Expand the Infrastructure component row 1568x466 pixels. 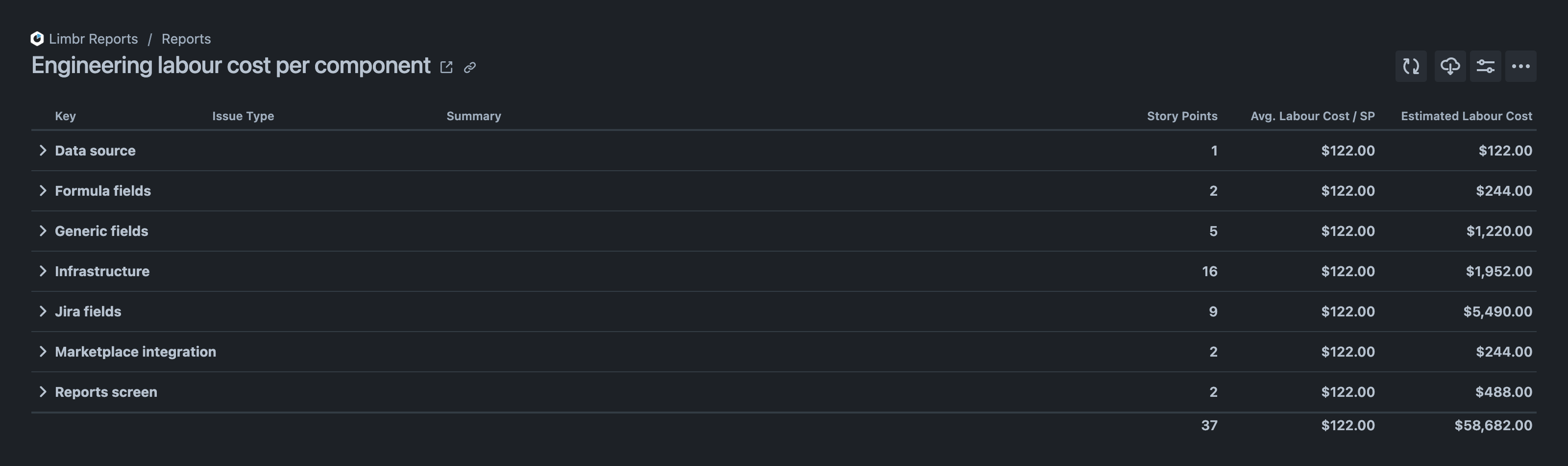point(43,271)
